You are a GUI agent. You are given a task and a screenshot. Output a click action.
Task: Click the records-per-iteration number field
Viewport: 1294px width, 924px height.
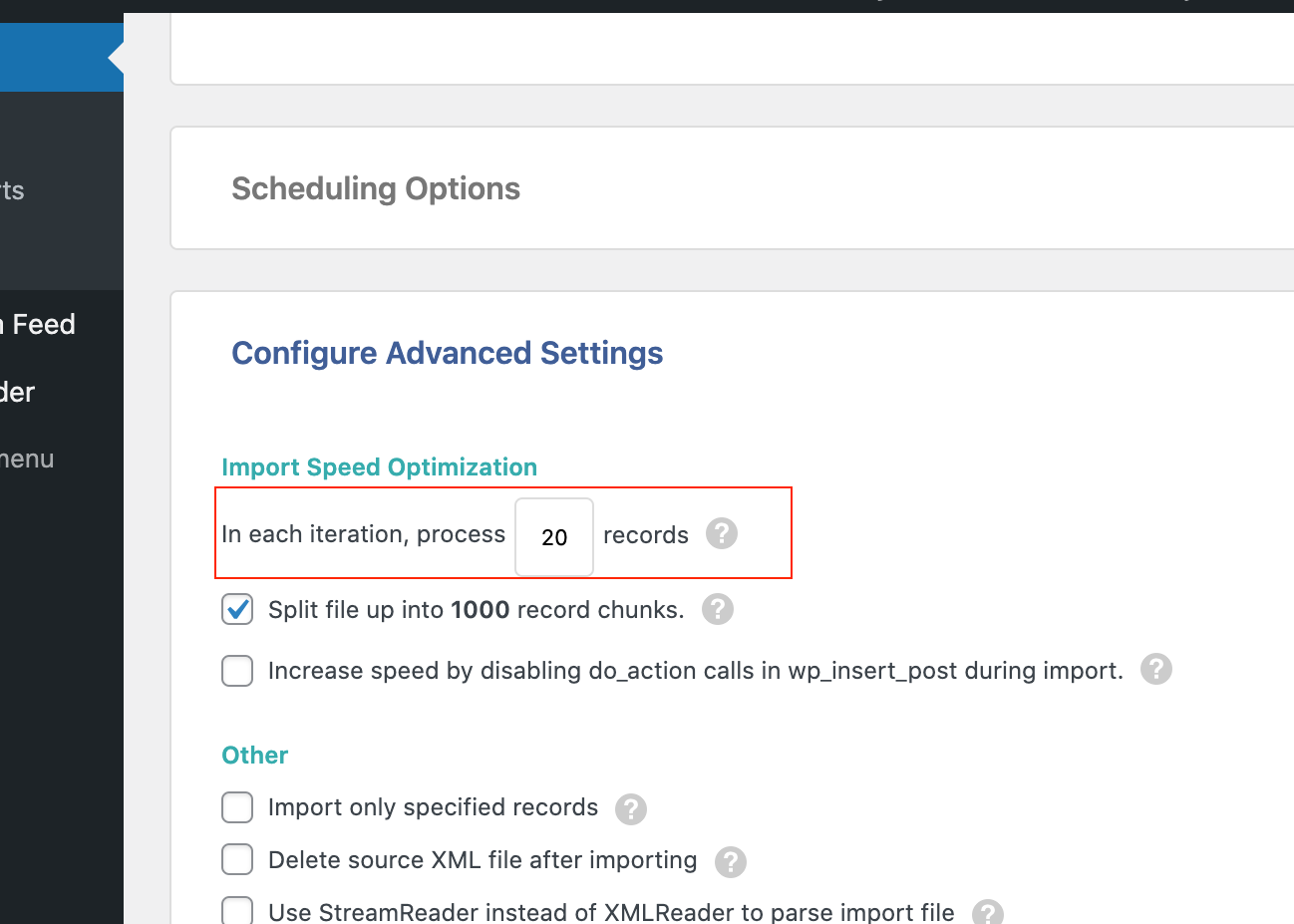[554, 535]
